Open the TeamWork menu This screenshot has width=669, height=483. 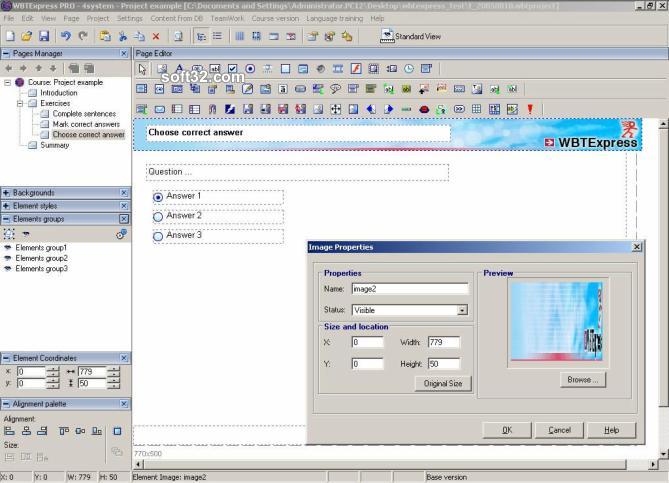pos(225,18)
